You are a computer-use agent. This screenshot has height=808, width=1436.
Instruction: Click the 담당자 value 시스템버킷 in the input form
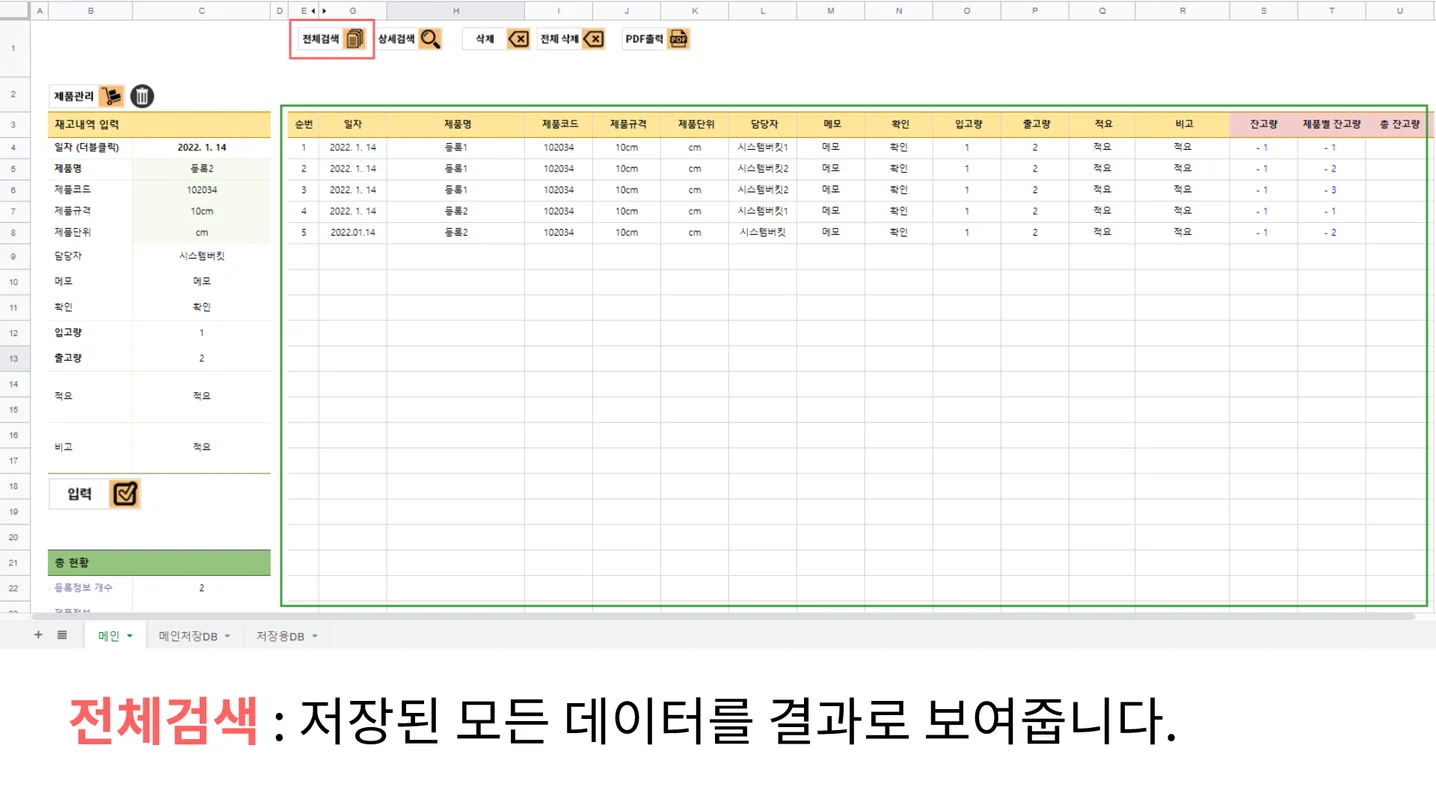202,256
